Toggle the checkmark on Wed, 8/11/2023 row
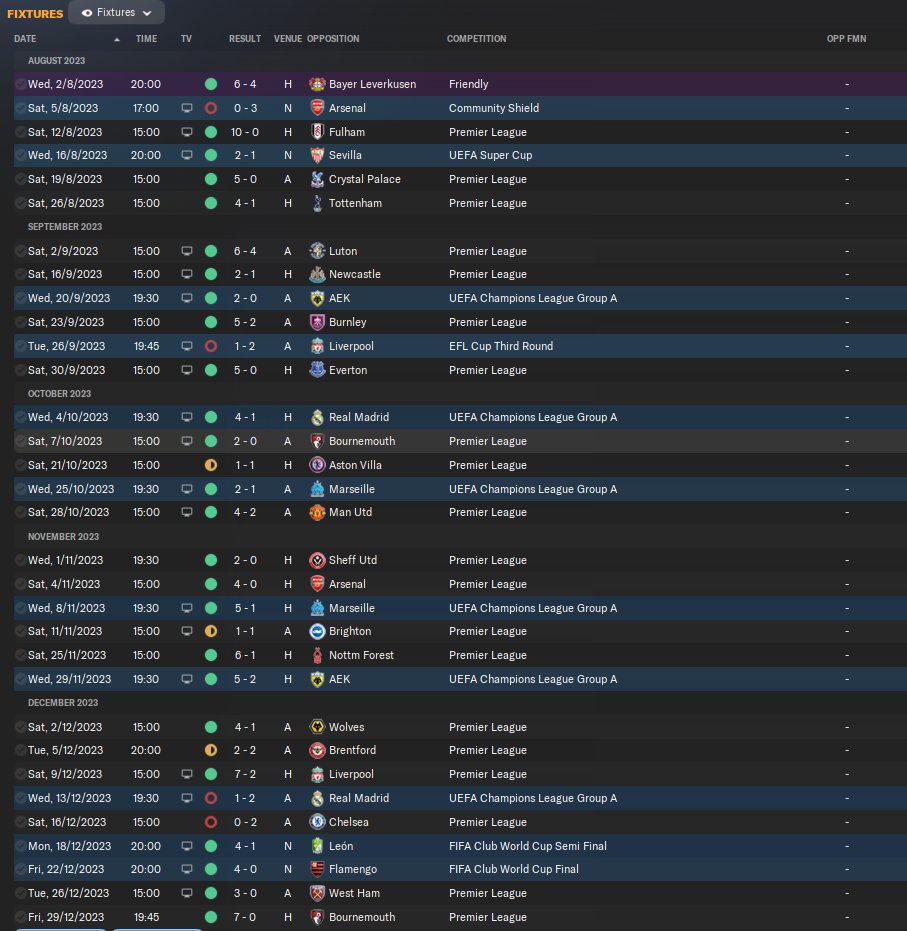 pyautogui.click(x=20, y=608)
